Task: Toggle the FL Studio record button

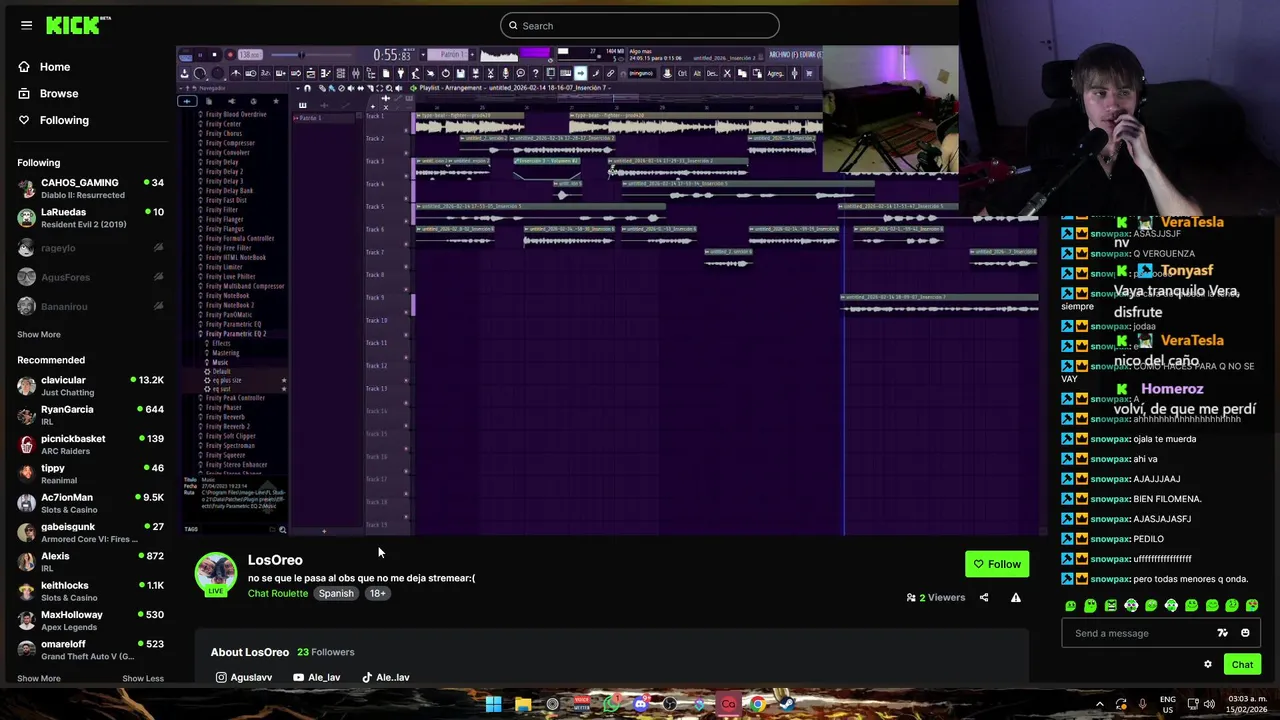Action: [230, 54]
